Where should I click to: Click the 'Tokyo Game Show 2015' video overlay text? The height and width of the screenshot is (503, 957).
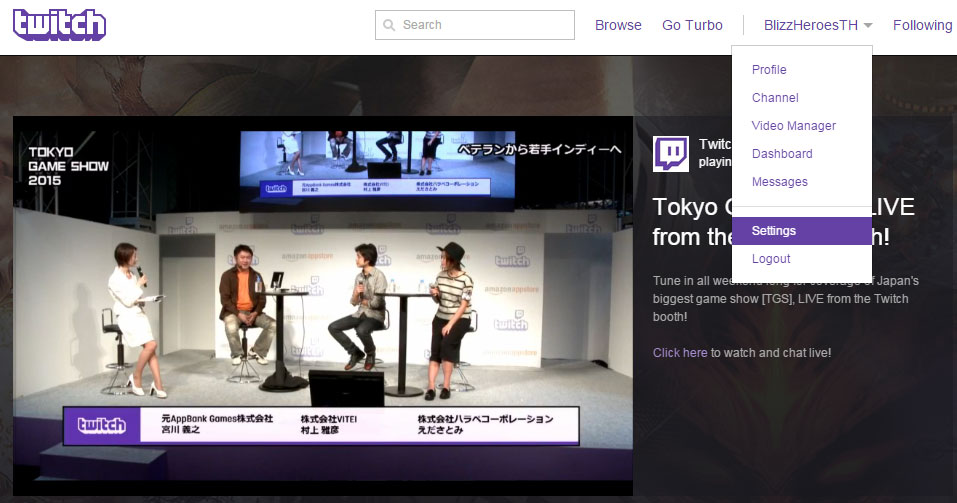68,166
